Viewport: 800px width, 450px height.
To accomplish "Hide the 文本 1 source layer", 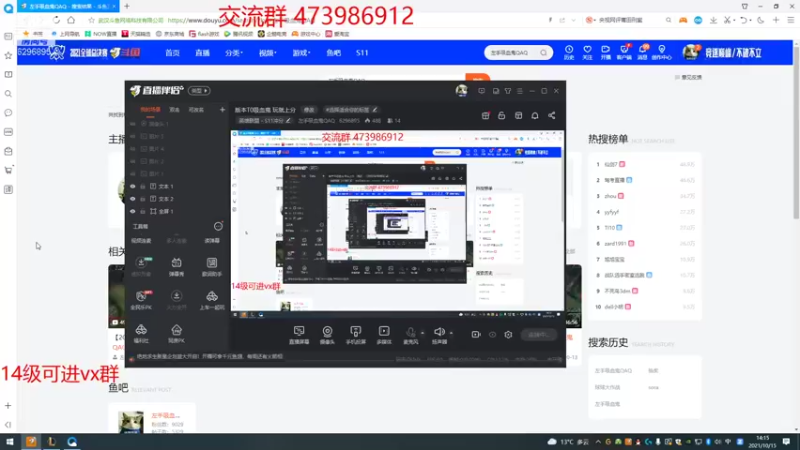I will click(133, 186).
